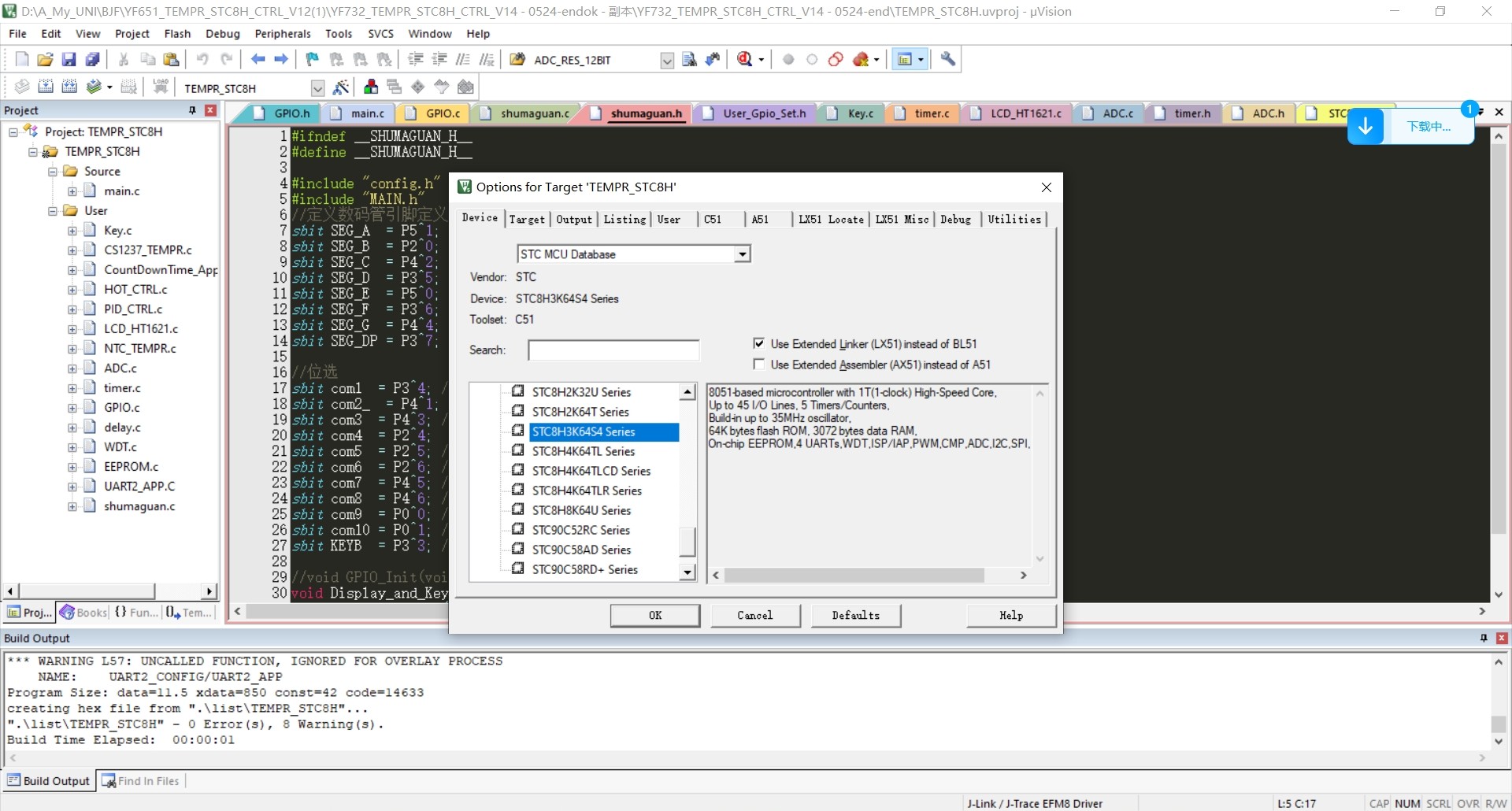The image size is (1512, 811).
Task: Indent selected lines icon
Action: tap(416, 60)
